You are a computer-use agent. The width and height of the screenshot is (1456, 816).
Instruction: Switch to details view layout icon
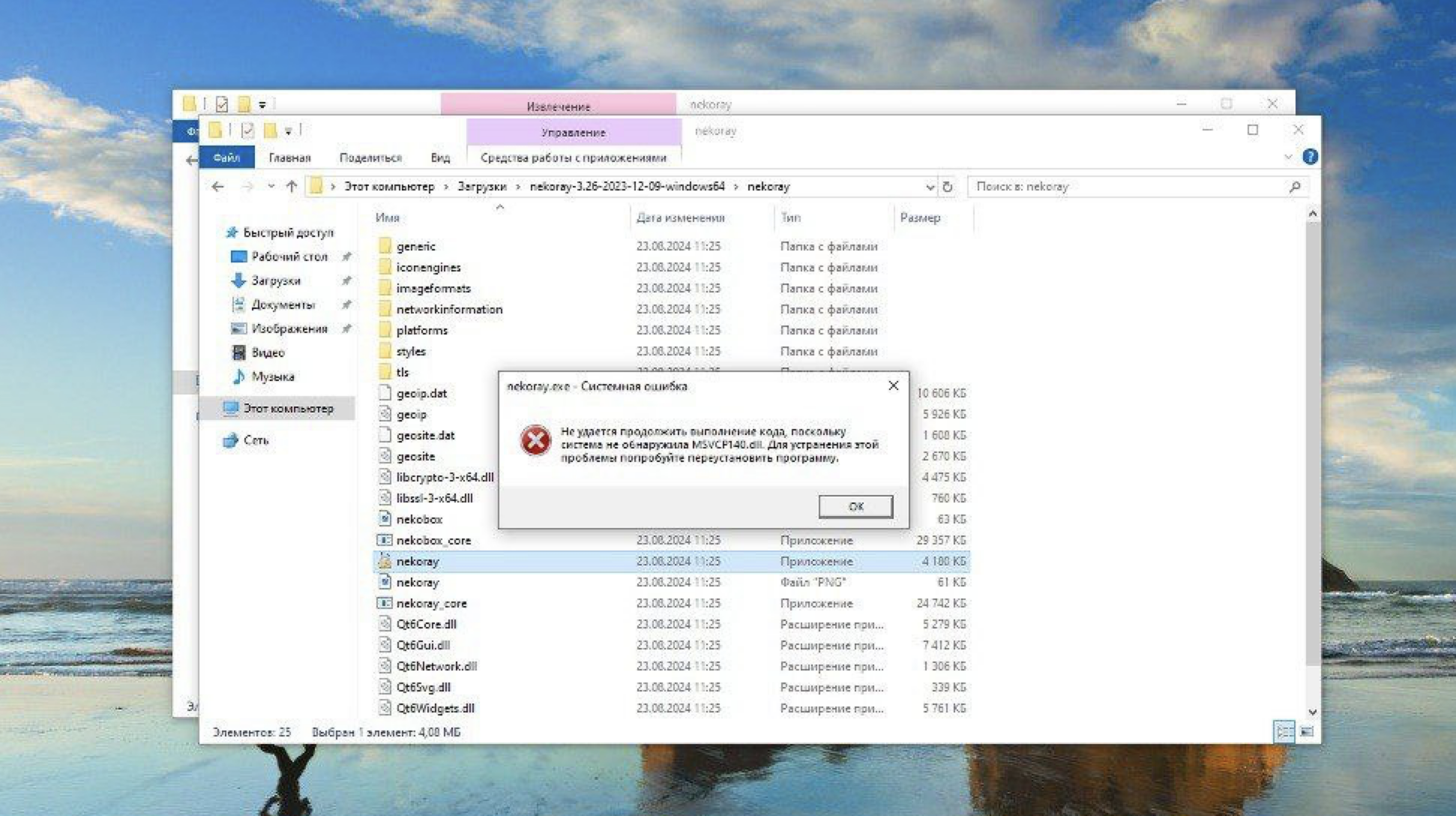click(1284, 731)
